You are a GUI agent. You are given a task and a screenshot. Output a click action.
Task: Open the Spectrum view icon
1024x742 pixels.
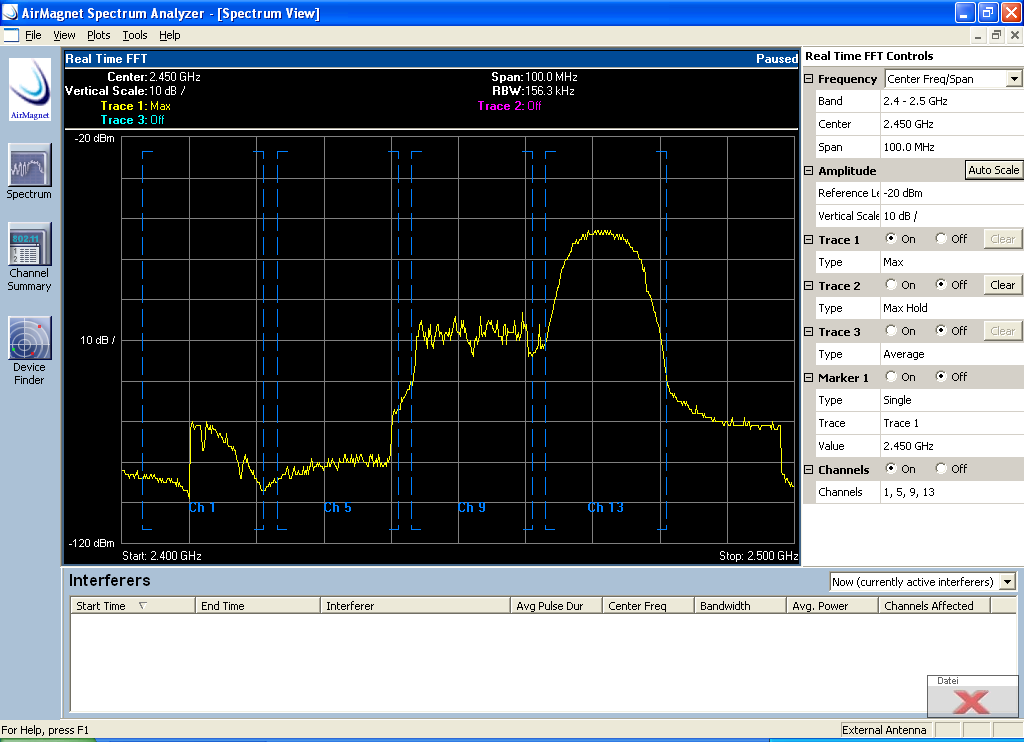(29, 165)
